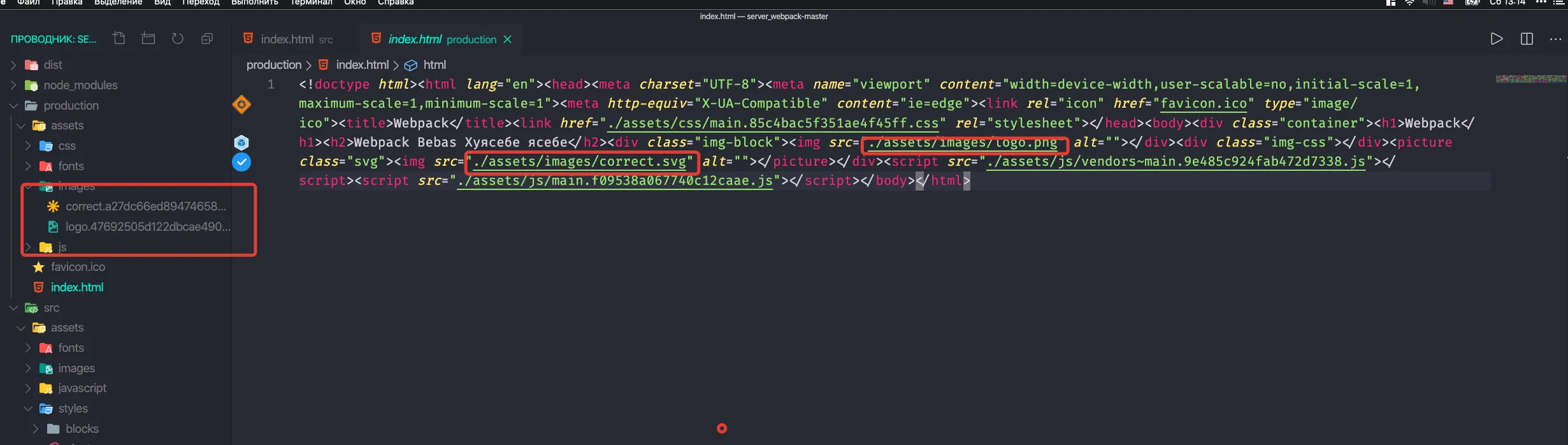The image size is (1568, 445).
Task: Select the index.html production tab
Action: 441,40
